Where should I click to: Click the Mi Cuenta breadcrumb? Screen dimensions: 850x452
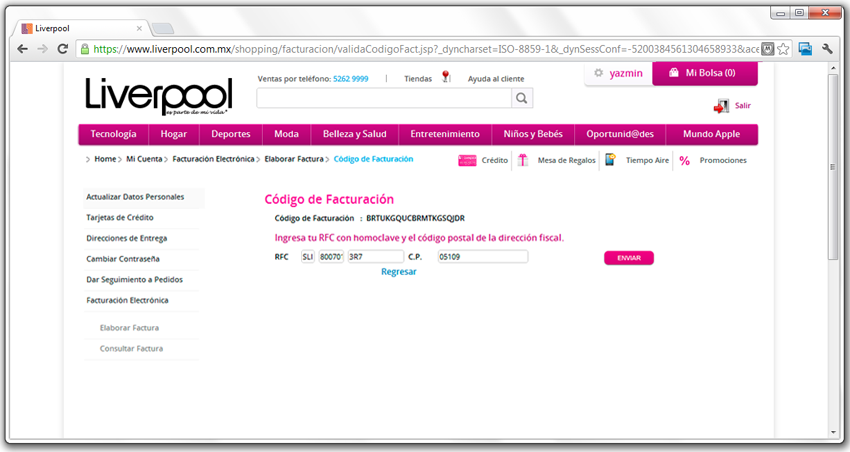(x=144, y=159)
